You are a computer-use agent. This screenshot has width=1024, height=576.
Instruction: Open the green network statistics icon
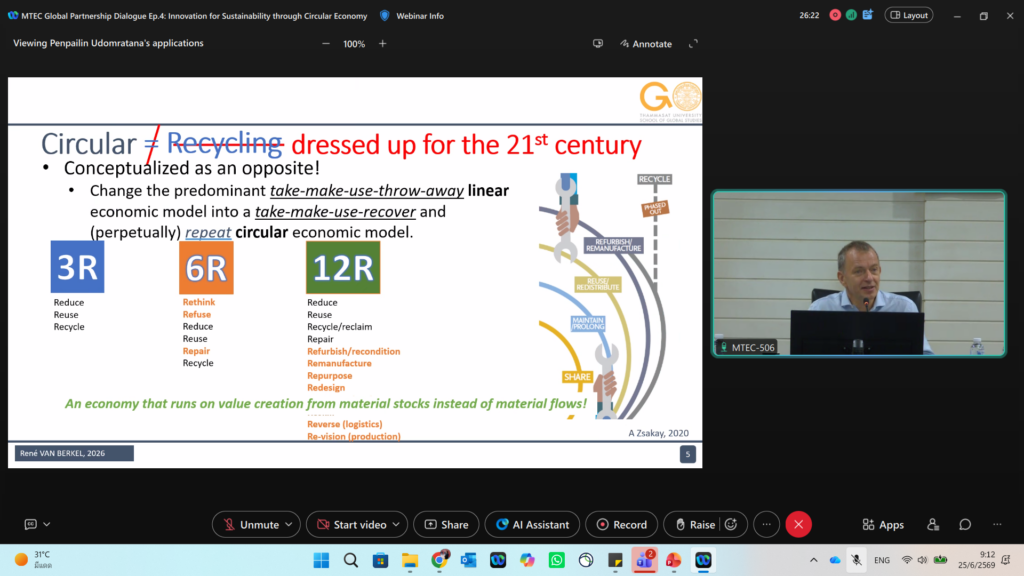coord(851,15)
